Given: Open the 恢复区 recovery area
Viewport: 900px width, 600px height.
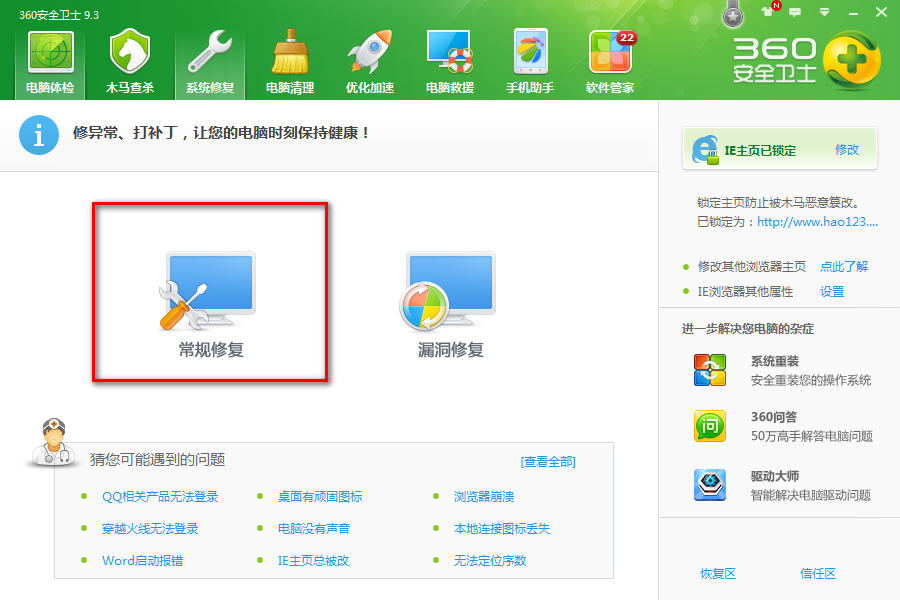Looking at the screenshot, I should 717,573.
